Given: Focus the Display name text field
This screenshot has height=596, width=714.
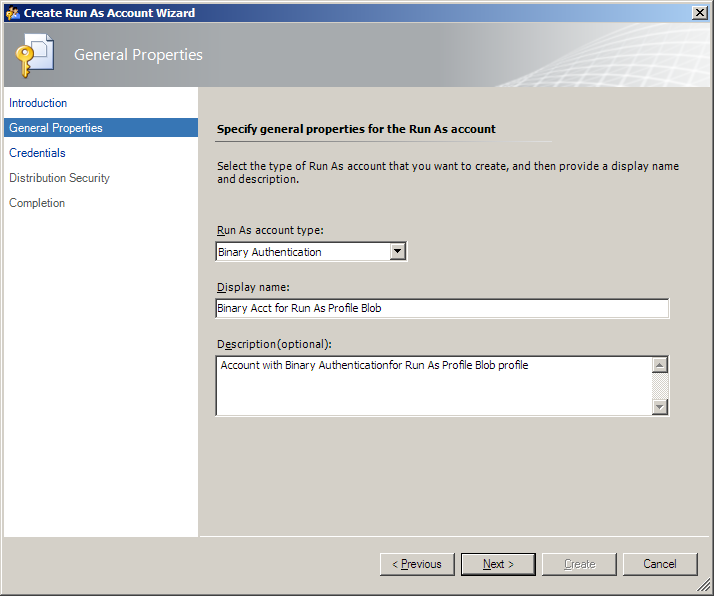Looking at the screenshot, I should (x=442, y=308).
